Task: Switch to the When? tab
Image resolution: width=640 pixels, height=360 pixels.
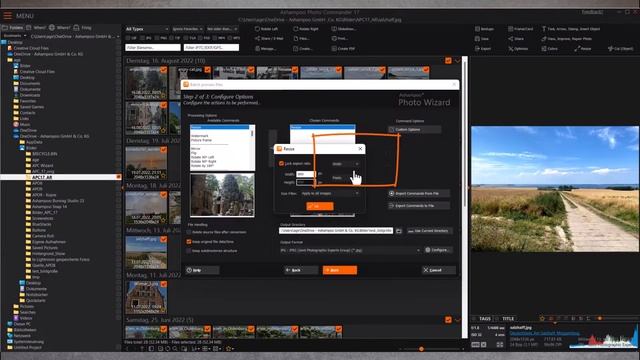Action: (x=36, y=28)
